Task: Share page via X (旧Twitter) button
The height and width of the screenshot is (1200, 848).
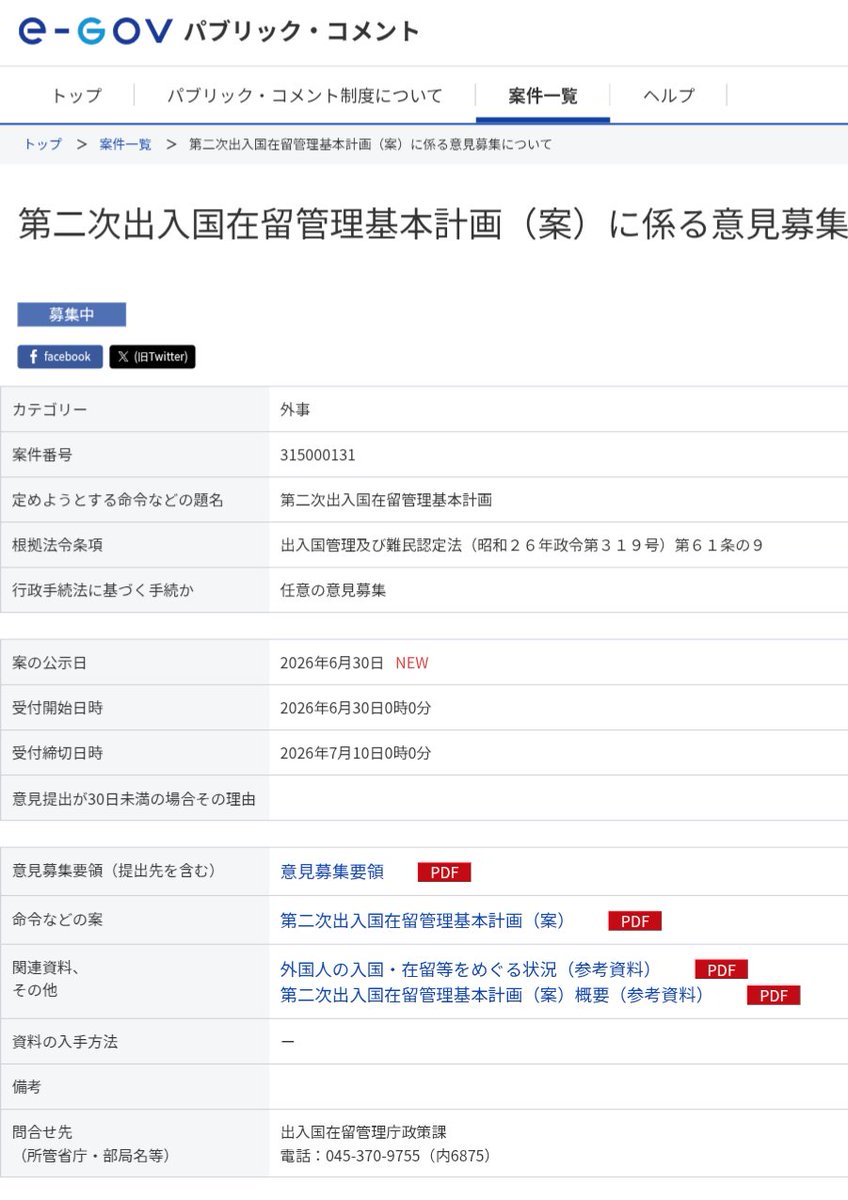Action: click(x=152, y=357)
